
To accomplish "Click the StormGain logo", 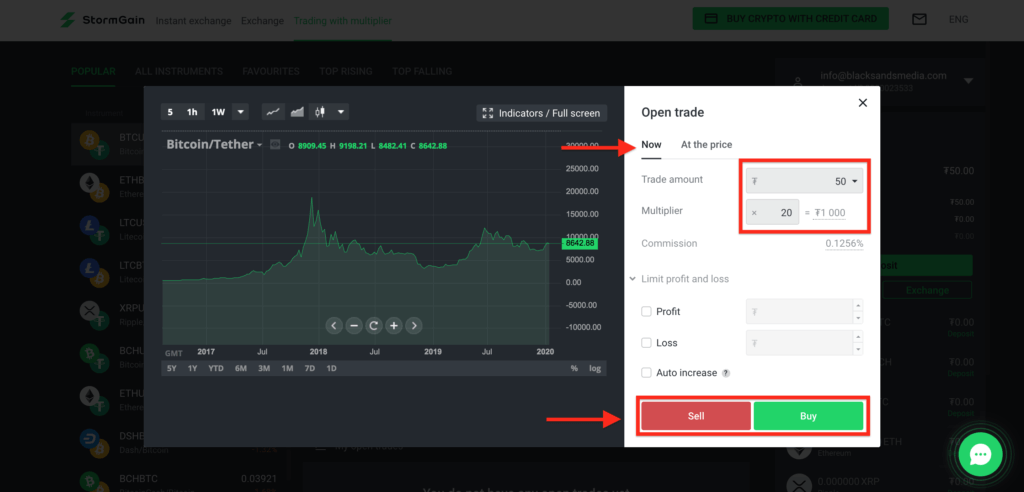I will 103,20.
